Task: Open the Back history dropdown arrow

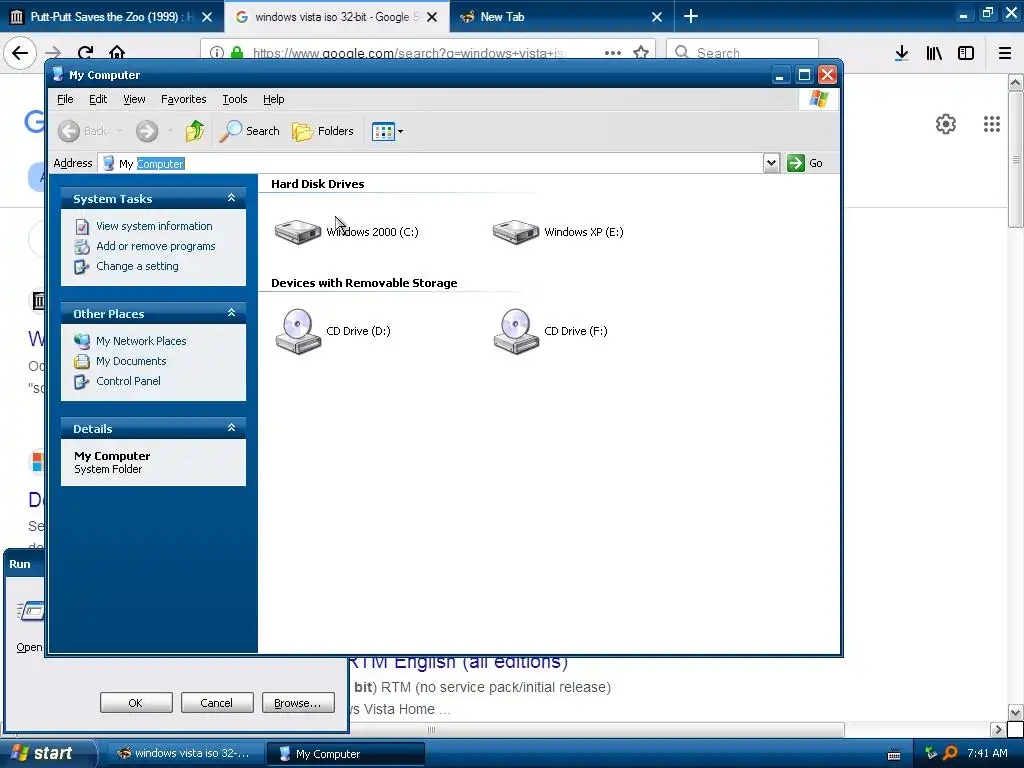Action: (119, 131)
